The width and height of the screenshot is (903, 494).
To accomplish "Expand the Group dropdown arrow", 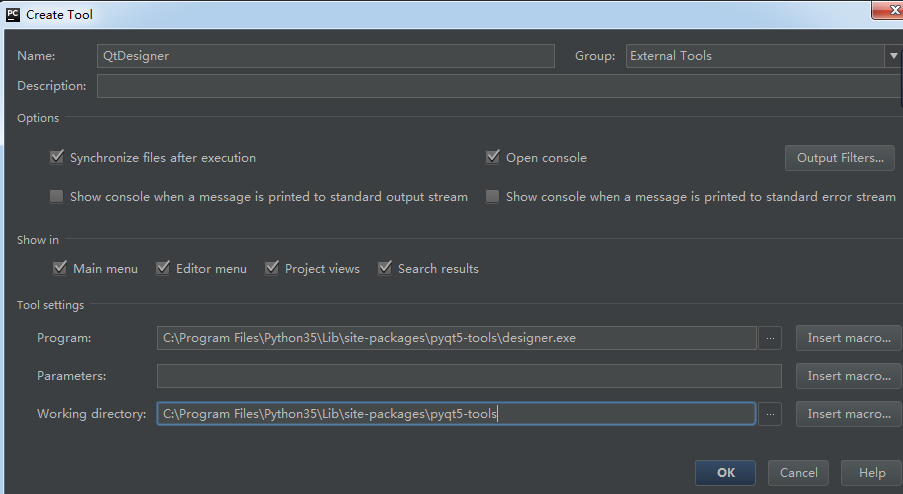I will point(893,56).
